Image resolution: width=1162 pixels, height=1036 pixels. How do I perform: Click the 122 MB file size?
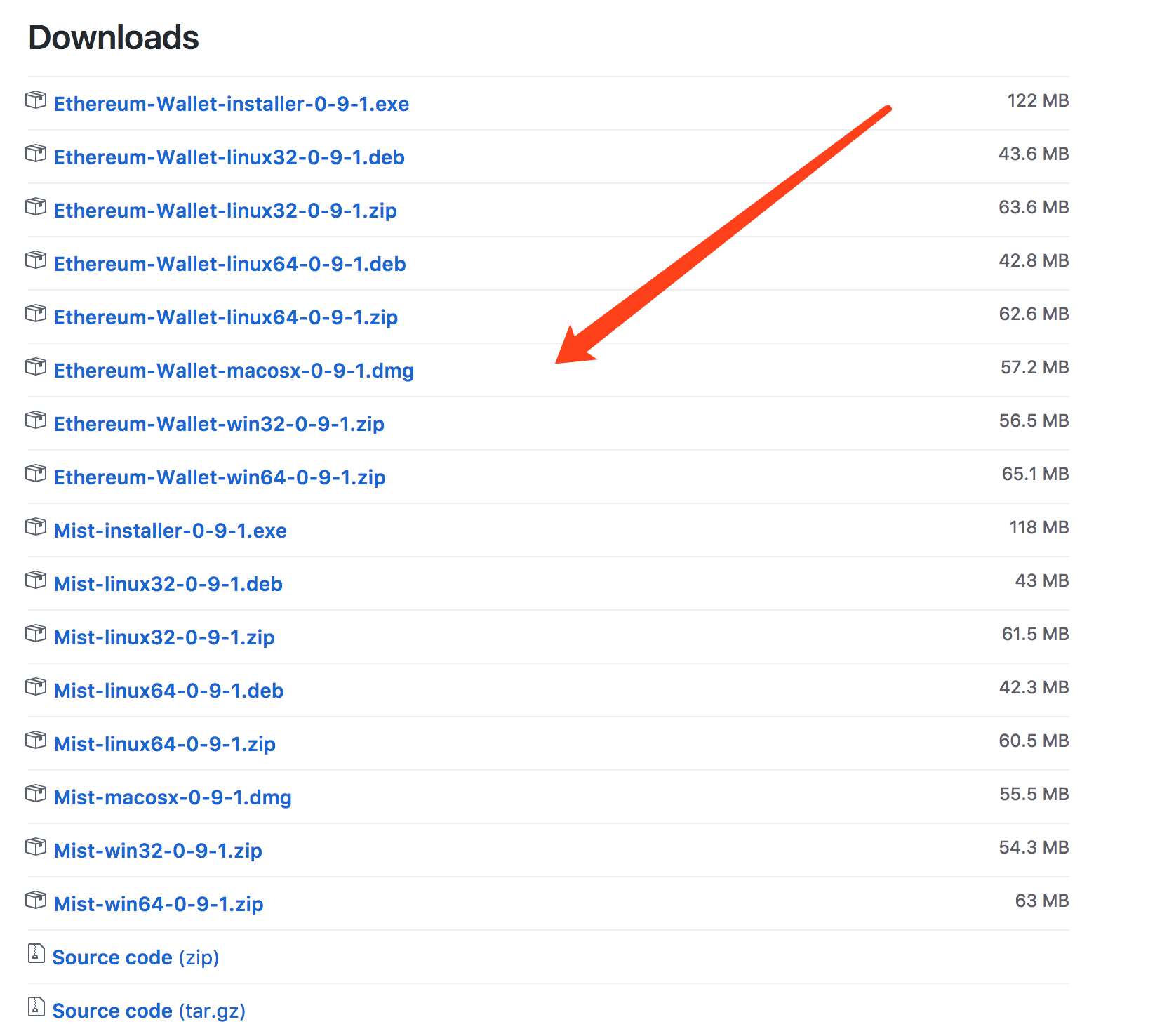click(x=1038, y=100)
